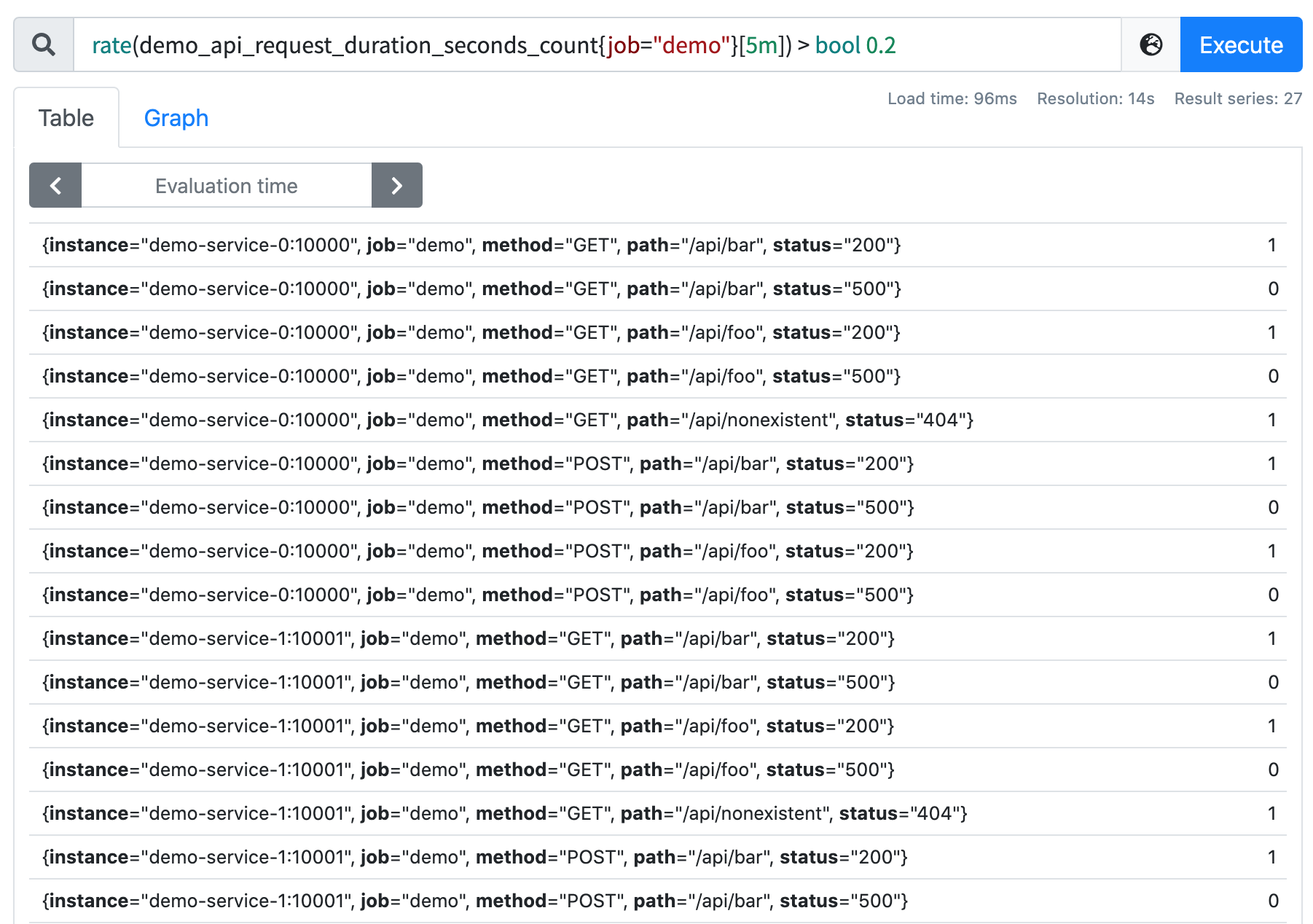Select first row GET /api/bar status 200
Screen dimensions: 1313x924
tap(658, 246)
